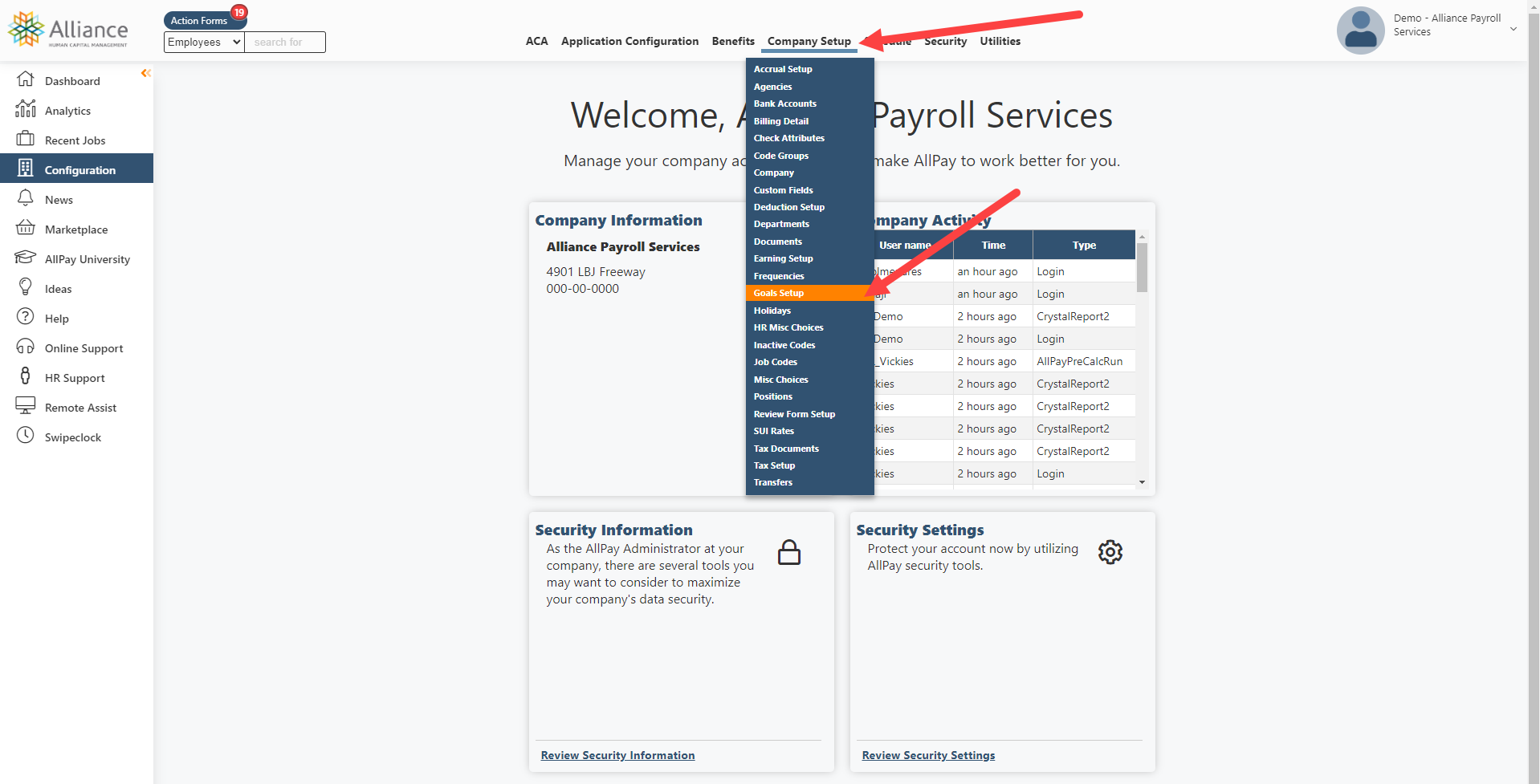Image resolution: width=1540 pixels, height=784 pixels.
Task: Open the Security menu
Action: coord(945,41)
